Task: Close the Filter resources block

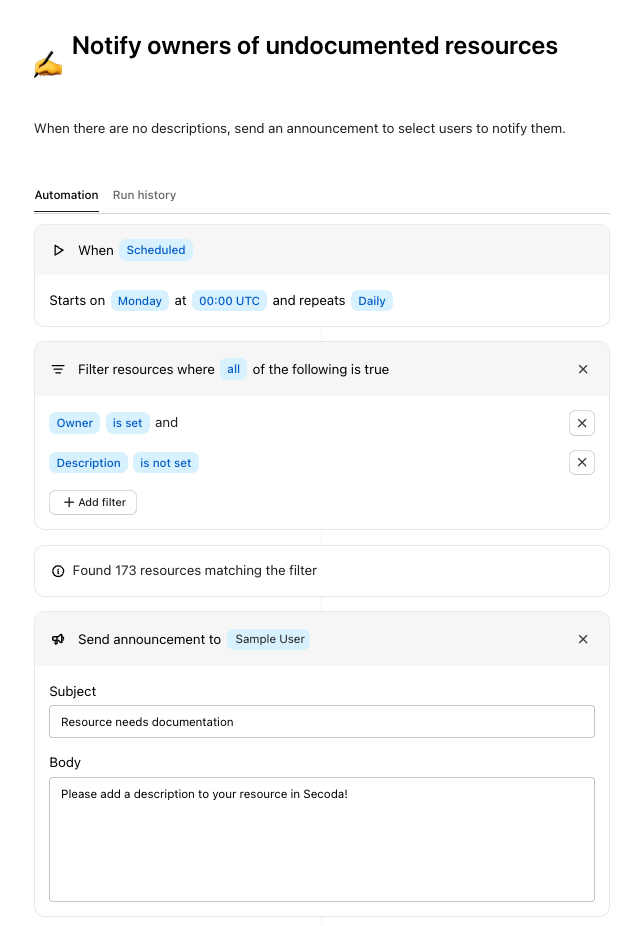Action: 583,369
